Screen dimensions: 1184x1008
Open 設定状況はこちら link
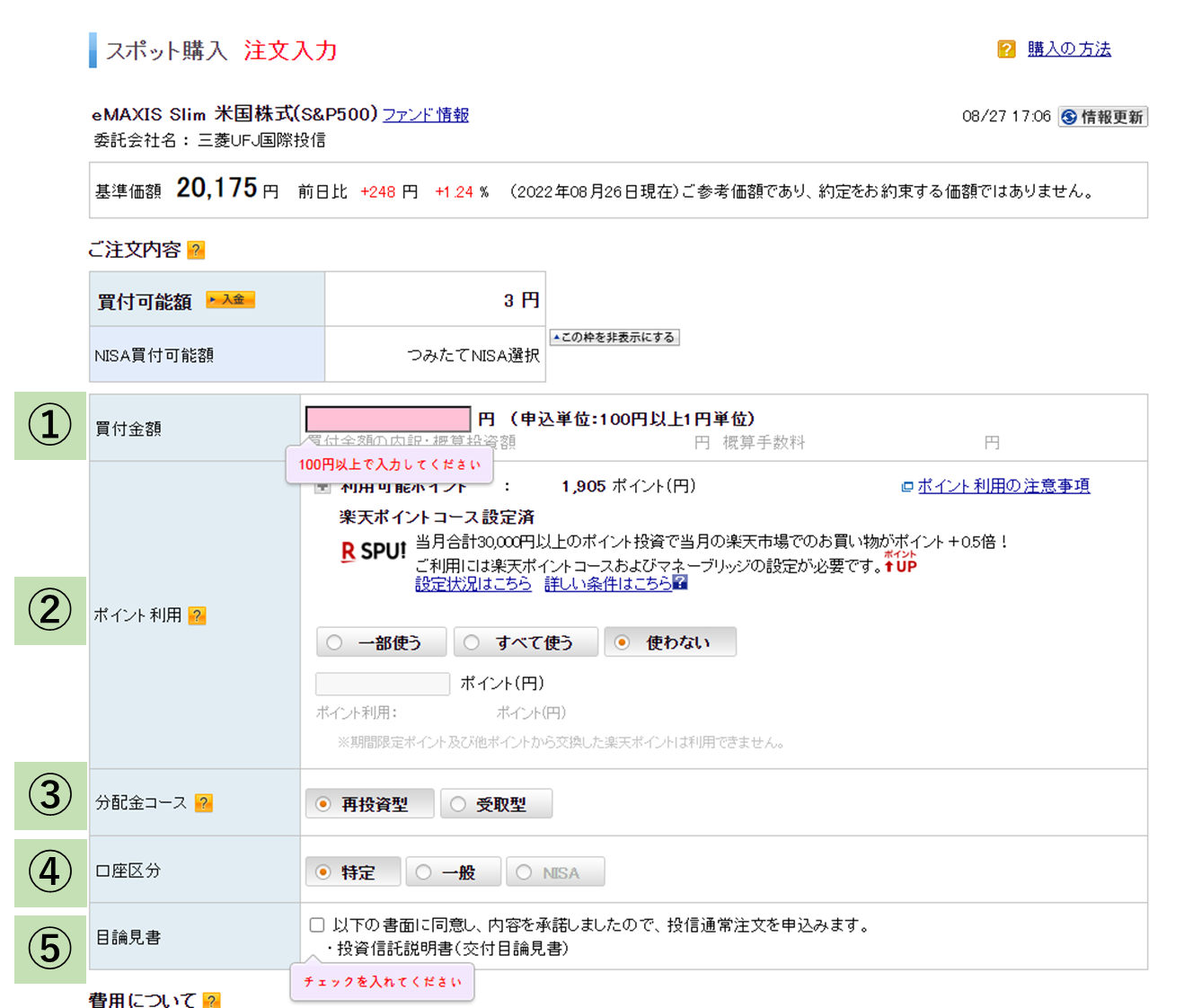[473, 584]
